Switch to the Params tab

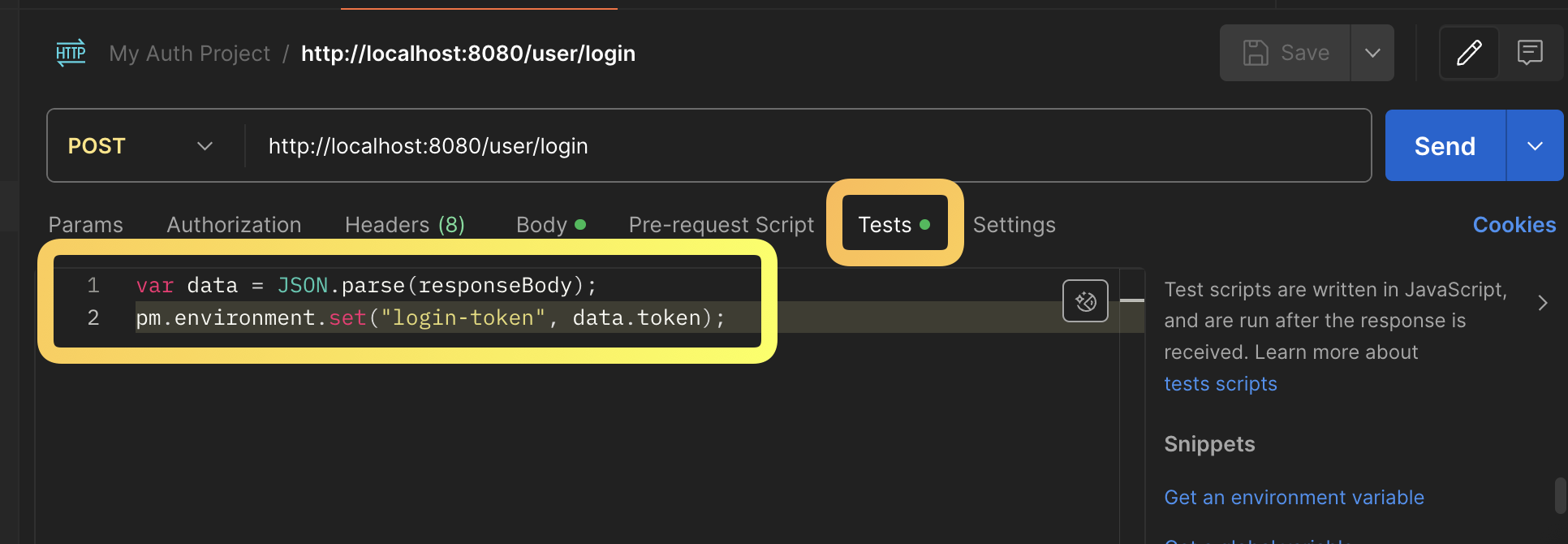(x=85, y=225)
